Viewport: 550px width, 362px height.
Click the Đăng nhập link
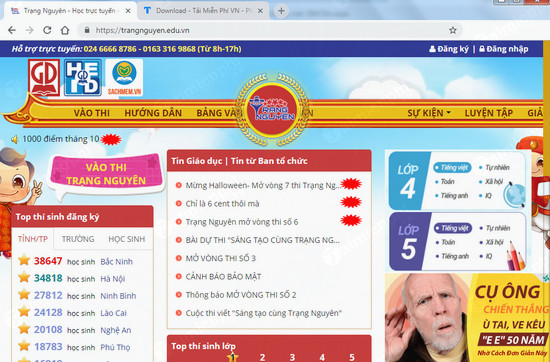click(504, 49)
